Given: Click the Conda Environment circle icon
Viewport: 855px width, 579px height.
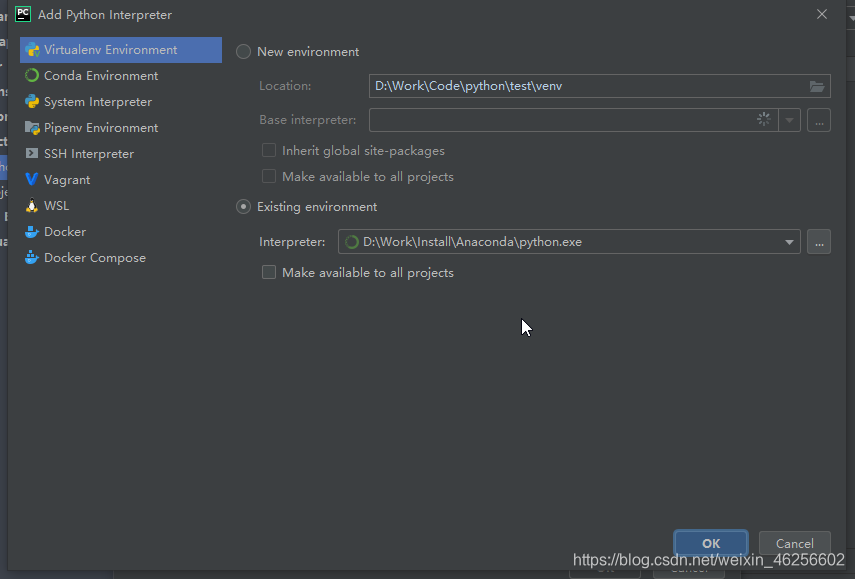Looking at the screenshot, I should [x=32, y=75].
